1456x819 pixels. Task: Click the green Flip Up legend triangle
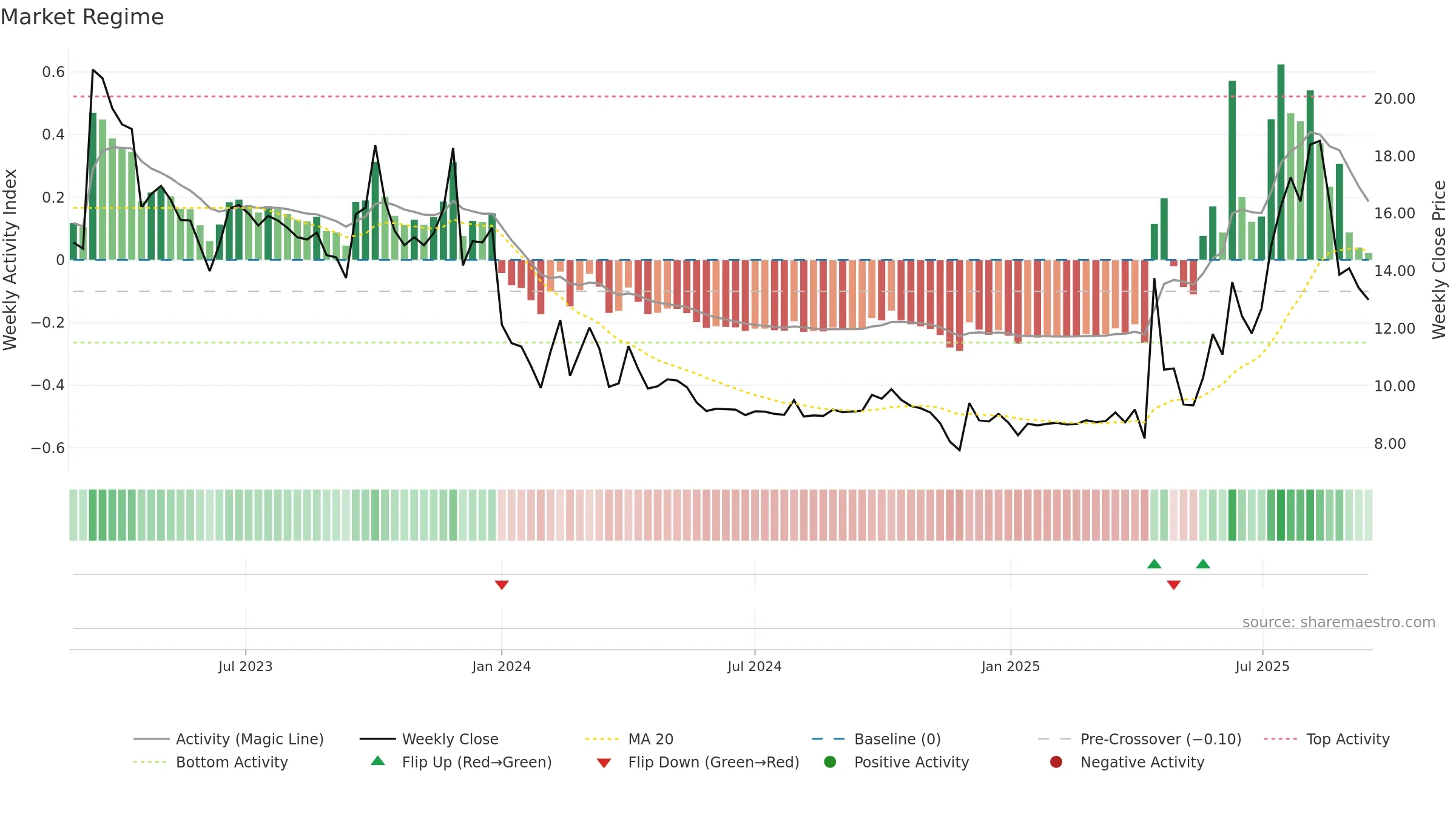[378, 761]
